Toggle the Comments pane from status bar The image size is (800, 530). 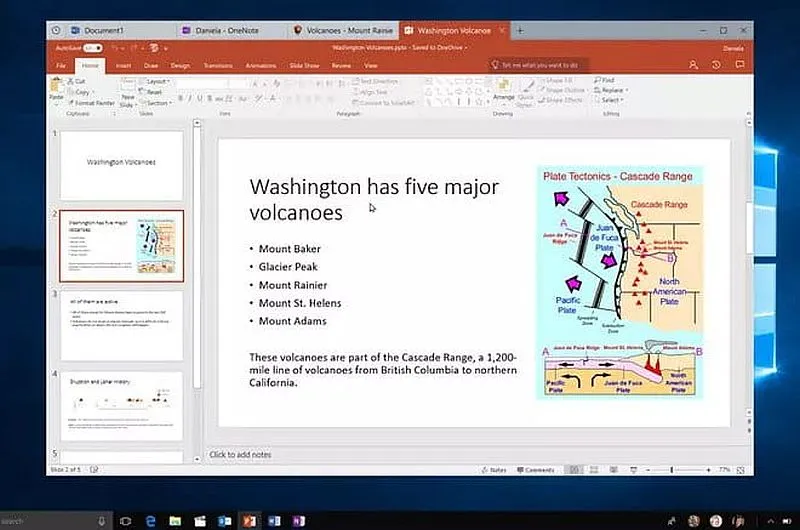point(536,470)
